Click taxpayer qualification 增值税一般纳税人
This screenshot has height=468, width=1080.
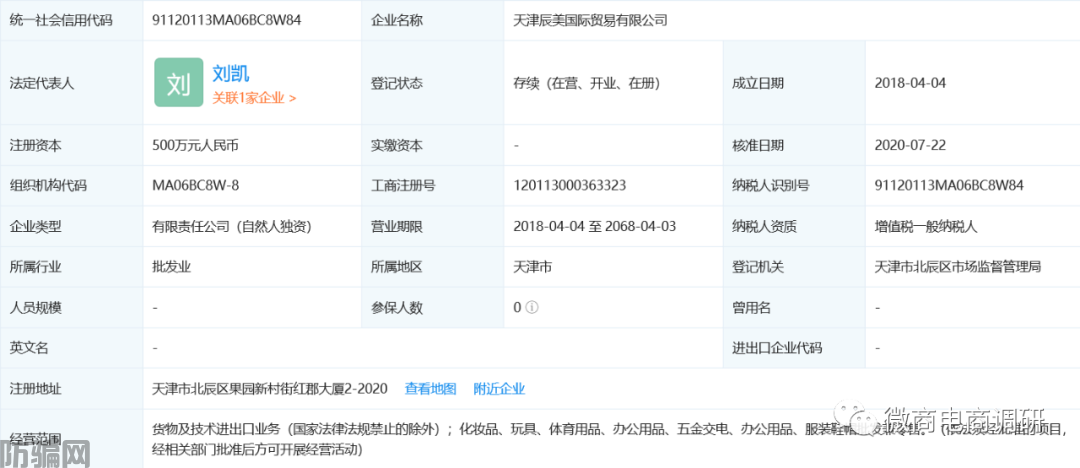(x=926, y=225)
